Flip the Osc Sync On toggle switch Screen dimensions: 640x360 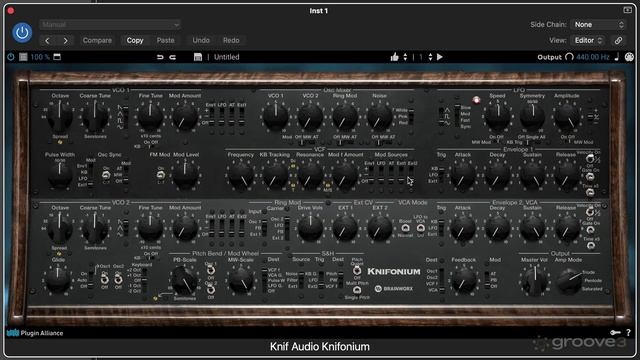[x=106, y=175]
